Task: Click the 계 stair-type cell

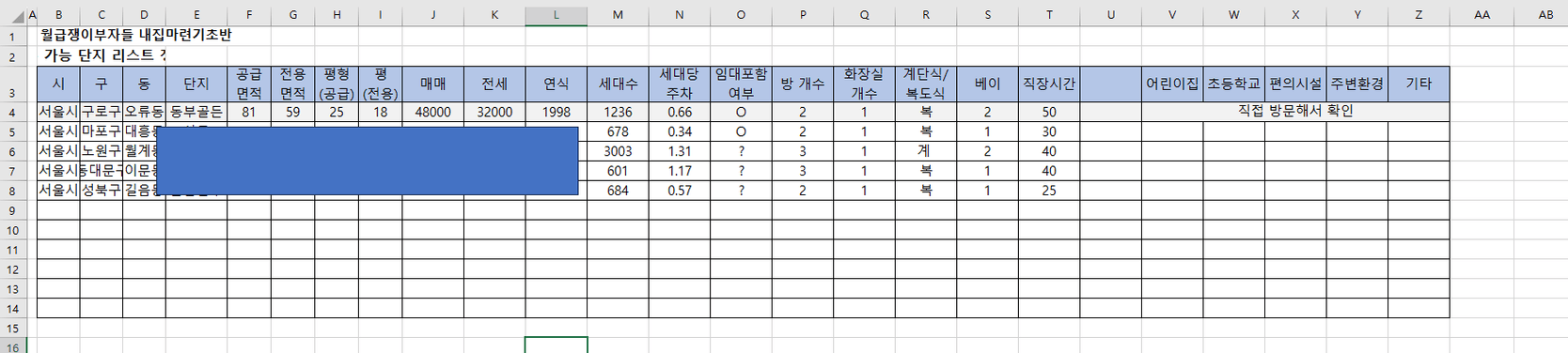Action: (x=926, y=151)
